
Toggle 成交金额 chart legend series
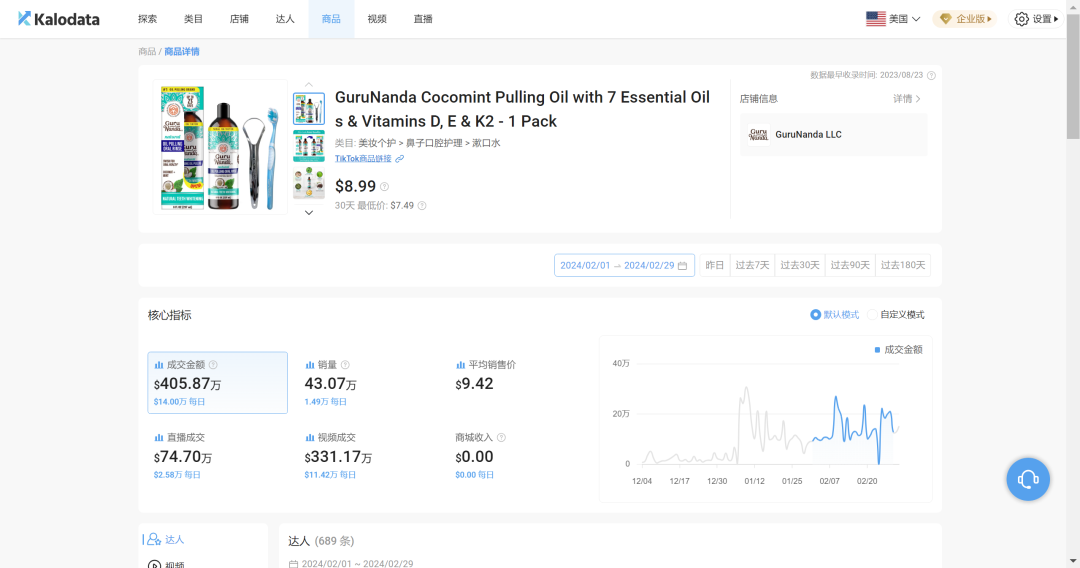898,350
